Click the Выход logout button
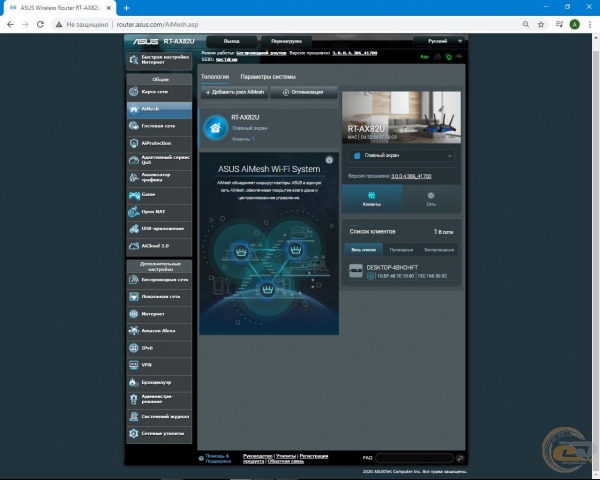This screenshot has width=600, height=480. pyautogui.click(x=232, y=41)
